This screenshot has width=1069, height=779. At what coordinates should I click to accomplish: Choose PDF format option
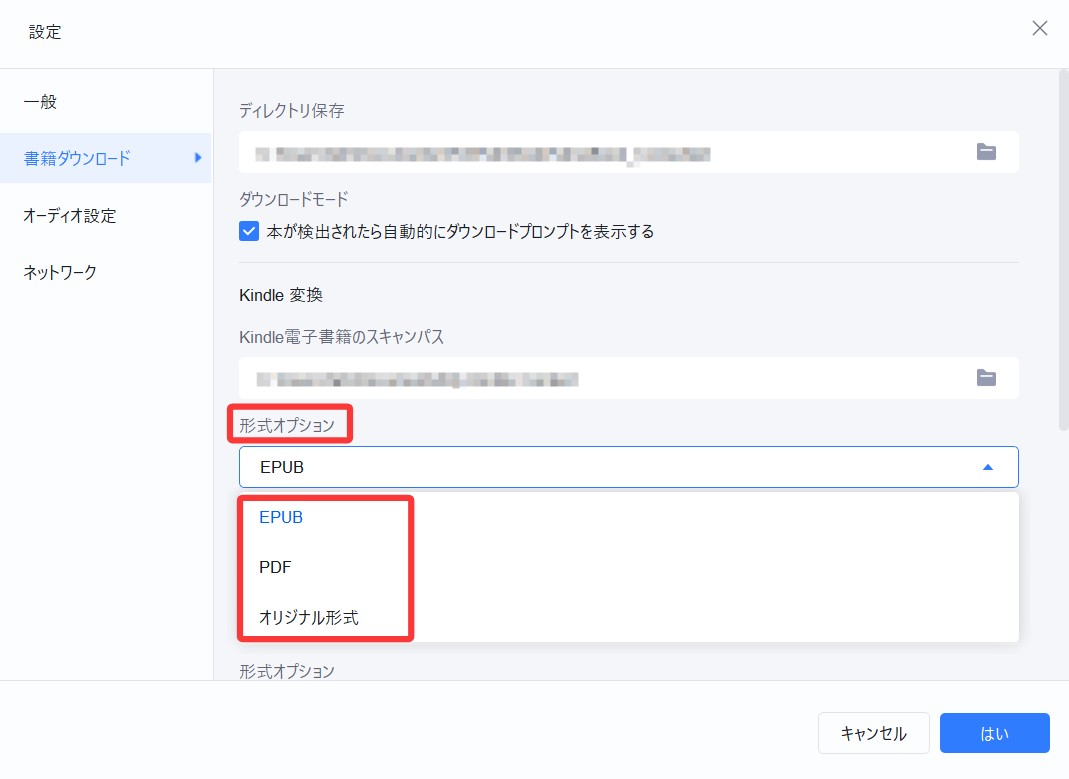tap(275, 567)
